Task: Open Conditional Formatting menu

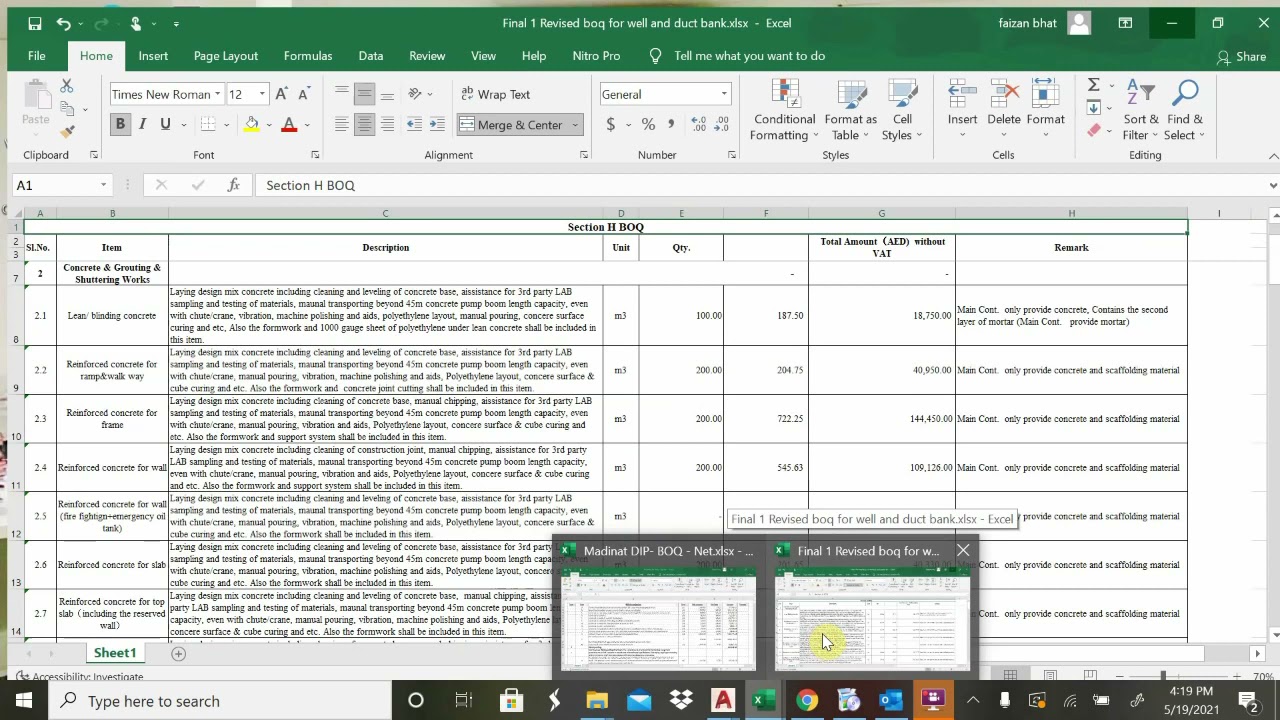Action: tap(785, 110)
